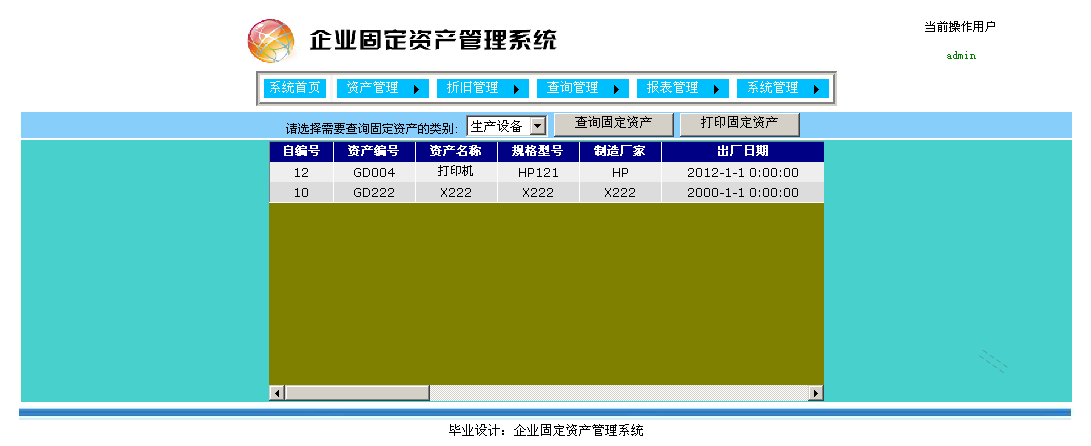Image resolution: width=1091 pixels, height=446 pixels.
Task: Expand arrow next to 系统管理
Action: [x=817, y=89]
